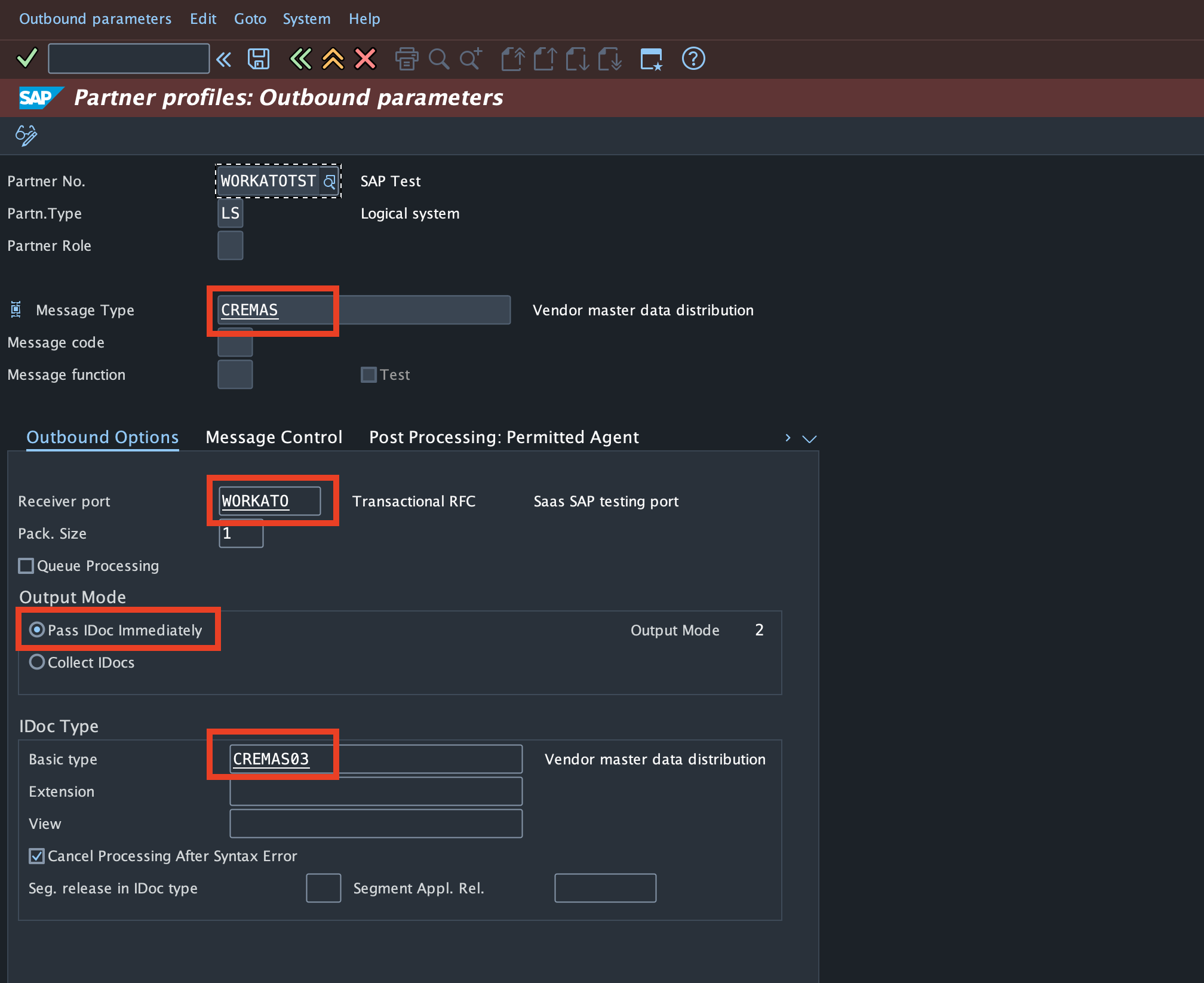Viewport: 1204px width, 983px height.
Task: Uncheck Cancel Processing After Syntax Error
Action: pos(37,856)
